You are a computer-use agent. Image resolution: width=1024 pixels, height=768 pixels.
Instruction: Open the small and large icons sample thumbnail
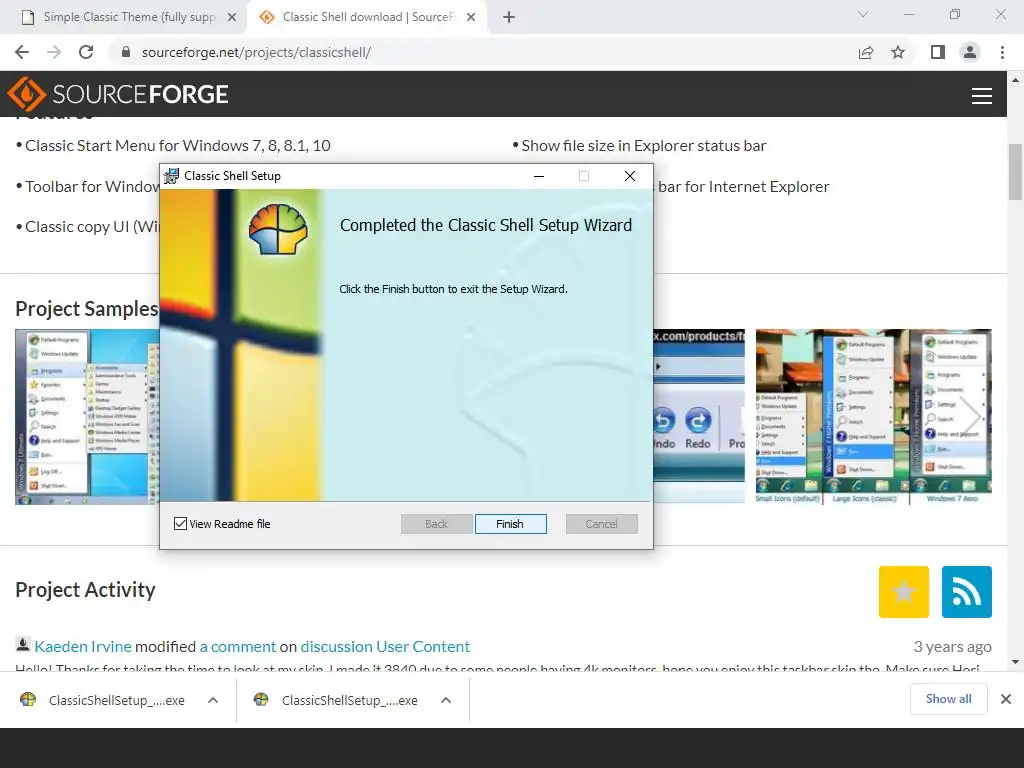pos(874,417)
